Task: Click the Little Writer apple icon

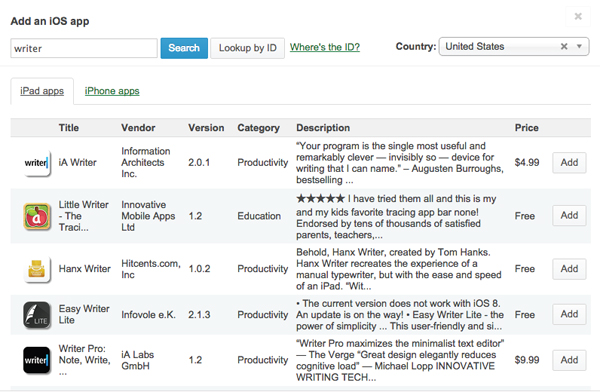Action: 37,216
